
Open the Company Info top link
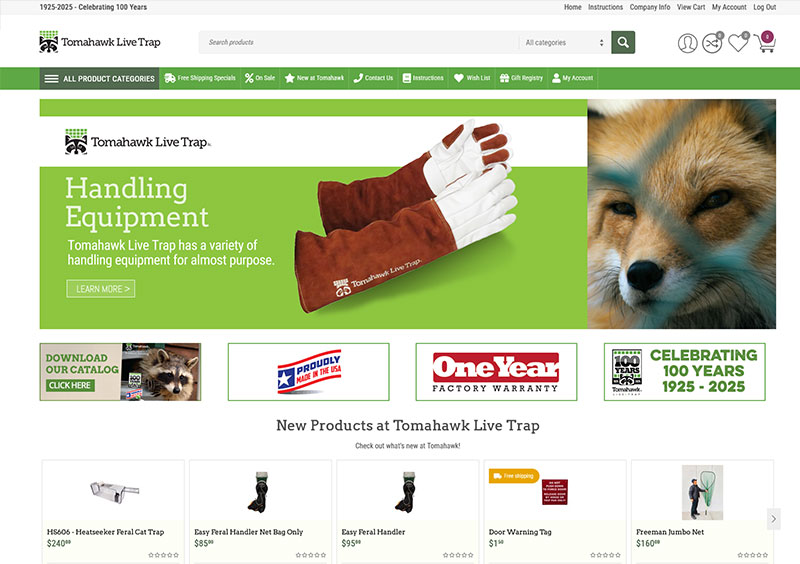coord(649,7)
